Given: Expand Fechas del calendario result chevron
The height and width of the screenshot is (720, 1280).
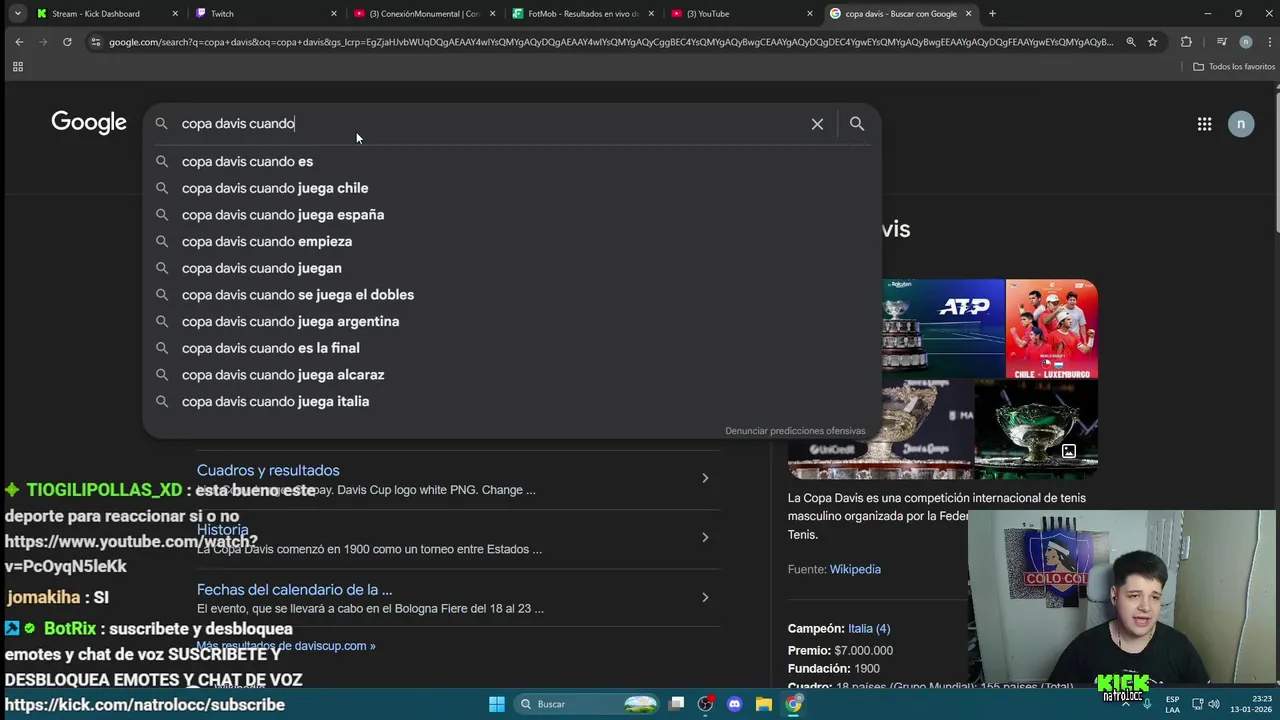Looking at the screenshot, I should point(705,597).
